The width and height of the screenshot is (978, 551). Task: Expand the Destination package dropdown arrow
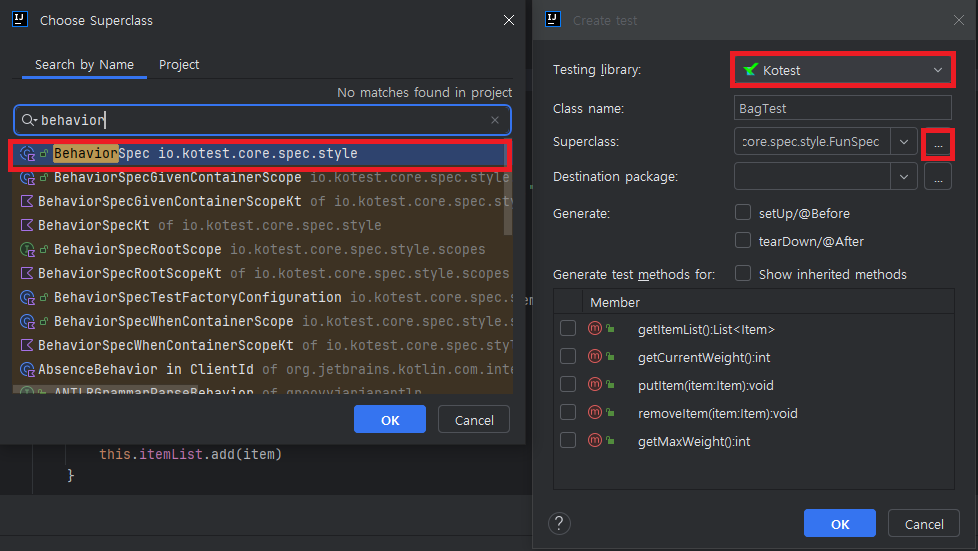pyautogui.click(x=904, y=177)
